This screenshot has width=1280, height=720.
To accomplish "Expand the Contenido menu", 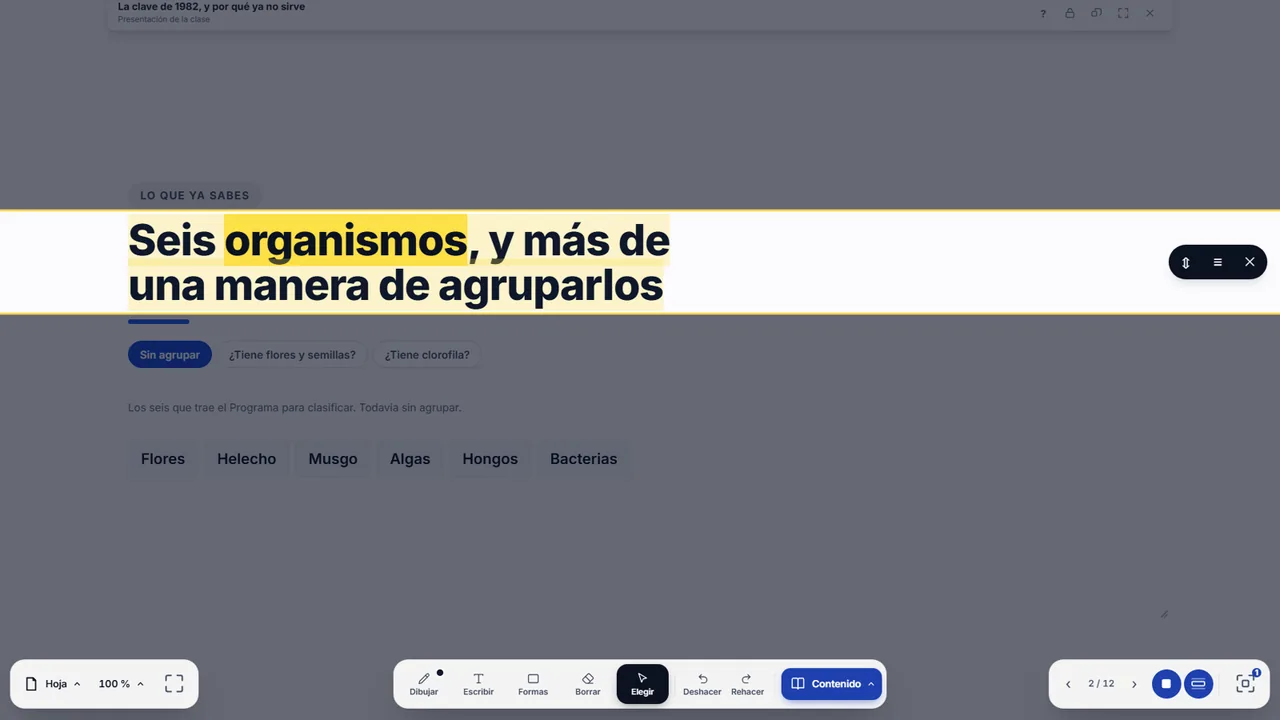I will (x=832, y=684).
